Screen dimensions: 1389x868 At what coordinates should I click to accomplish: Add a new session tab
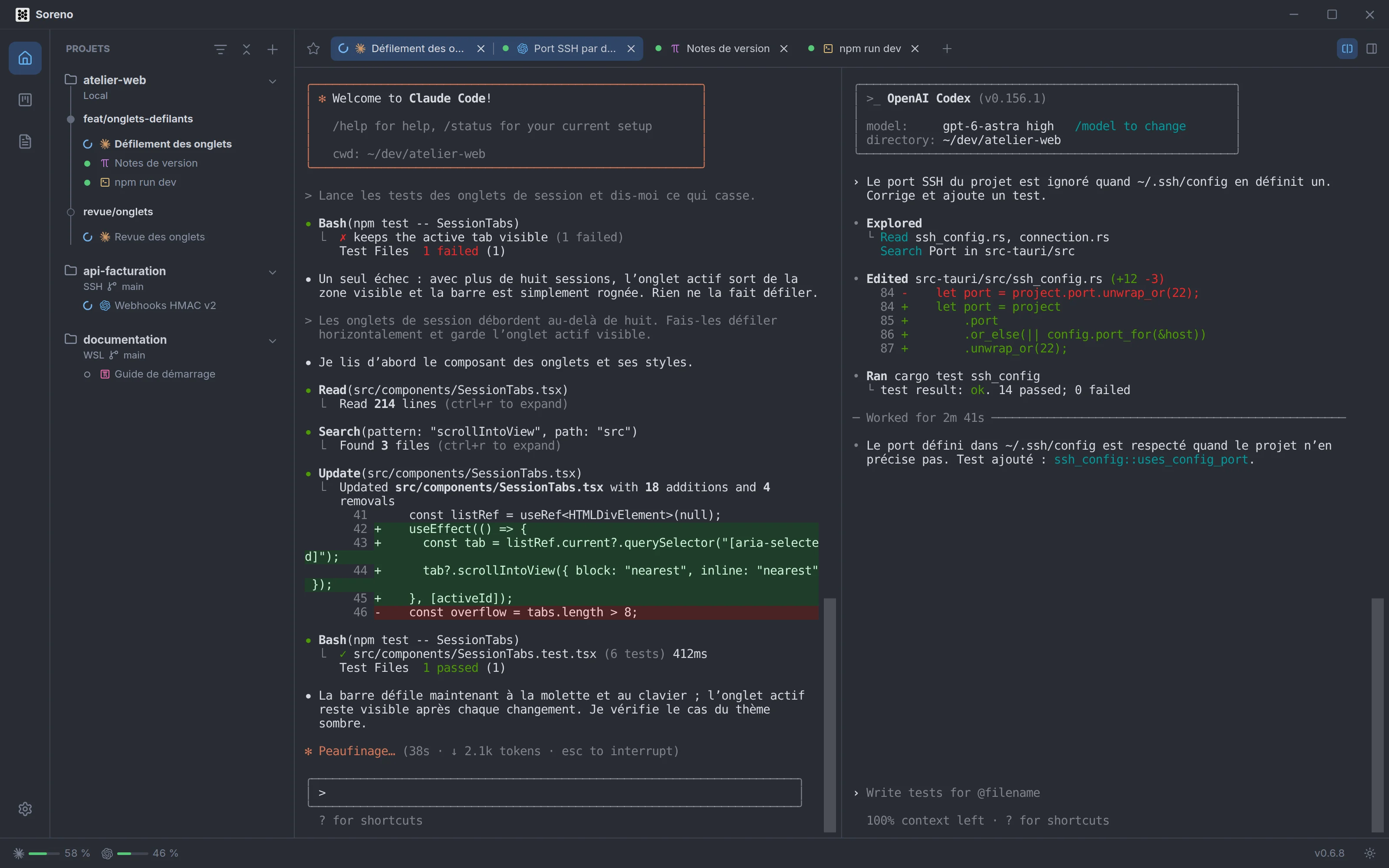pyautogui.click(x=947, y=49)
